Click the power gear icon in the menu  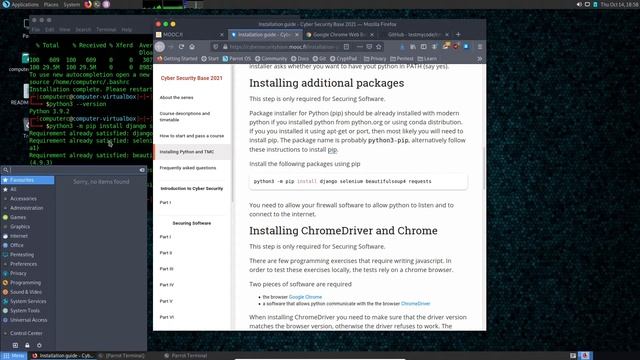coord(39,345)
